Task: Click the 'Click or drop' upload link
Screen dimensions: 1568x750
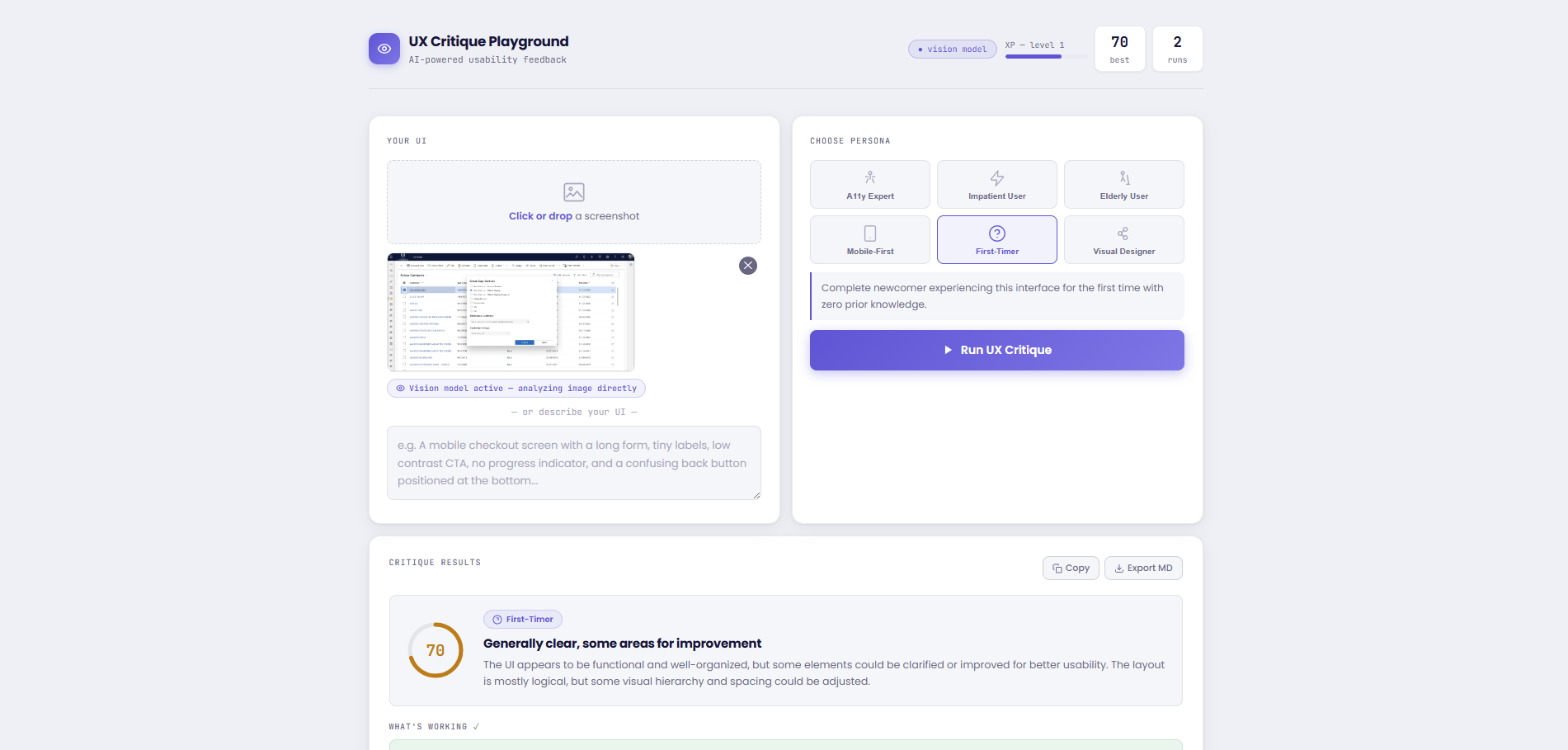Action: 540,216
